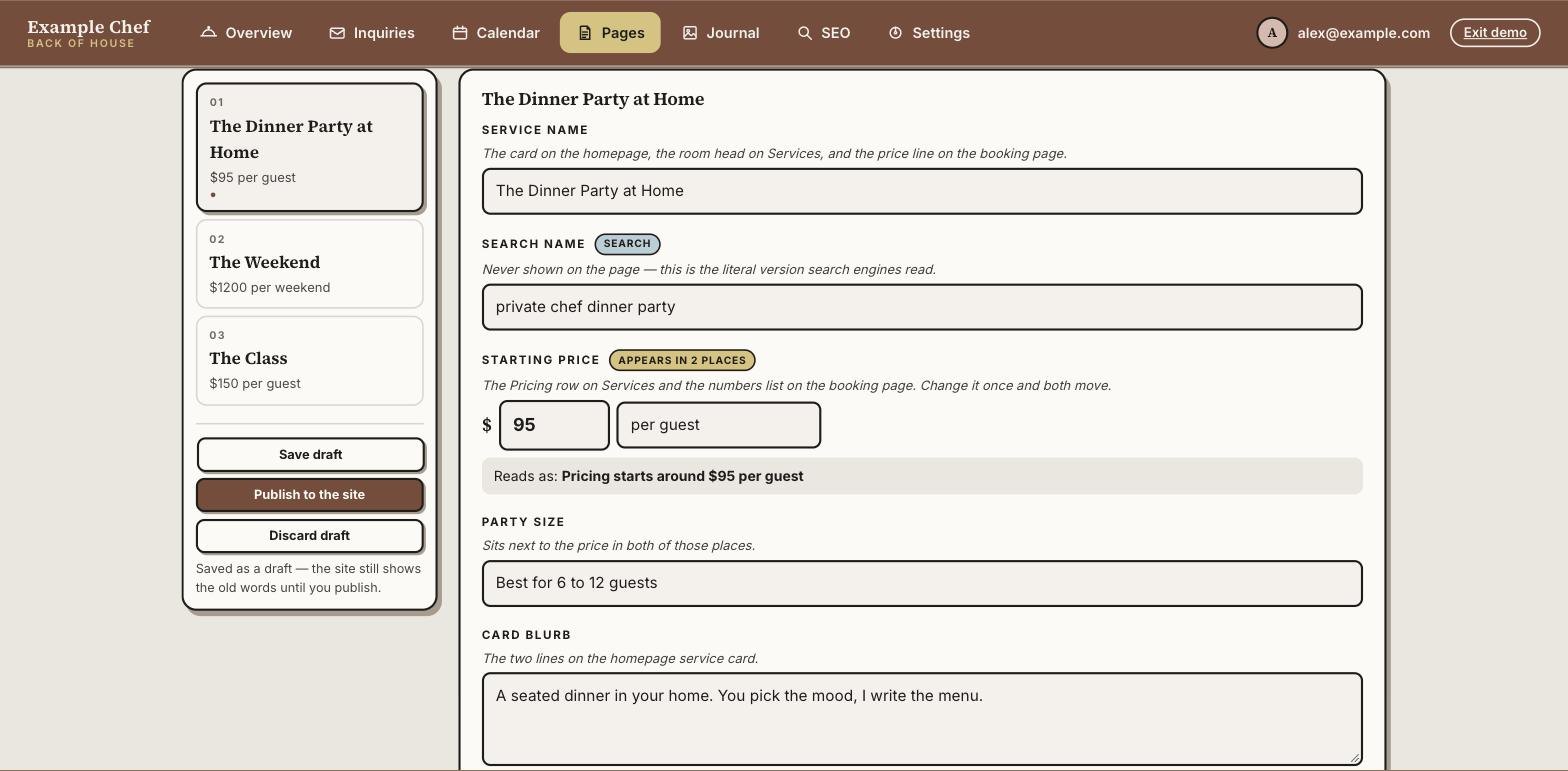Click the Card Blurb resize handle
Screen dimensions: 1568x771
tap(1355, 758)
